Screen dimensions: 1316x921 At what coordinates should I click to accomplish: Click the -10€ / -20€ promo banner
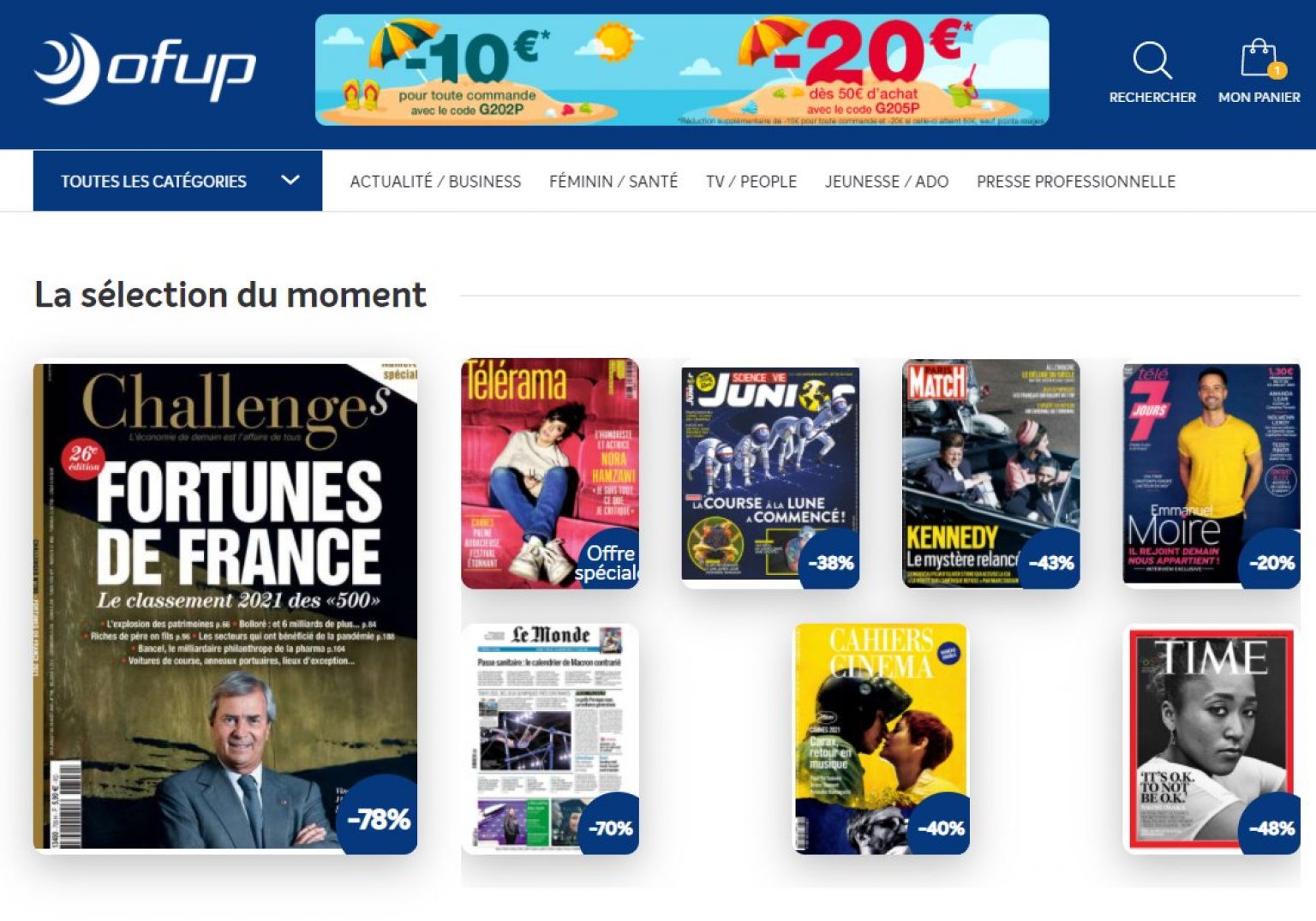682,70
